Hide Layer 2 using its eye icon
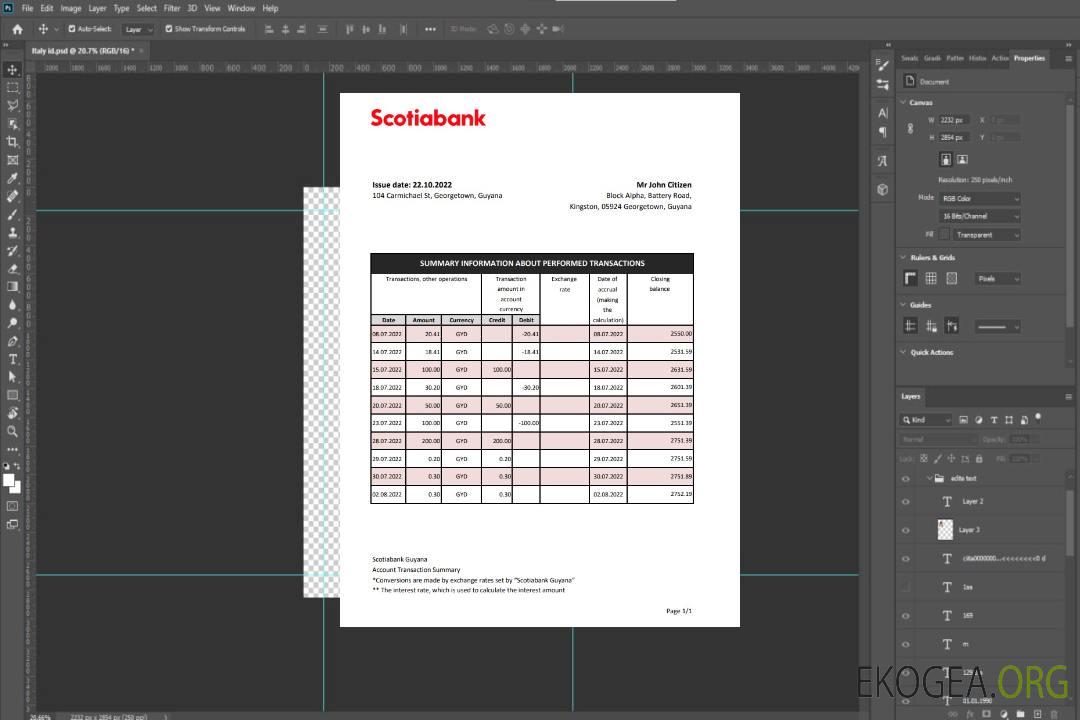 tap(906, 502)
